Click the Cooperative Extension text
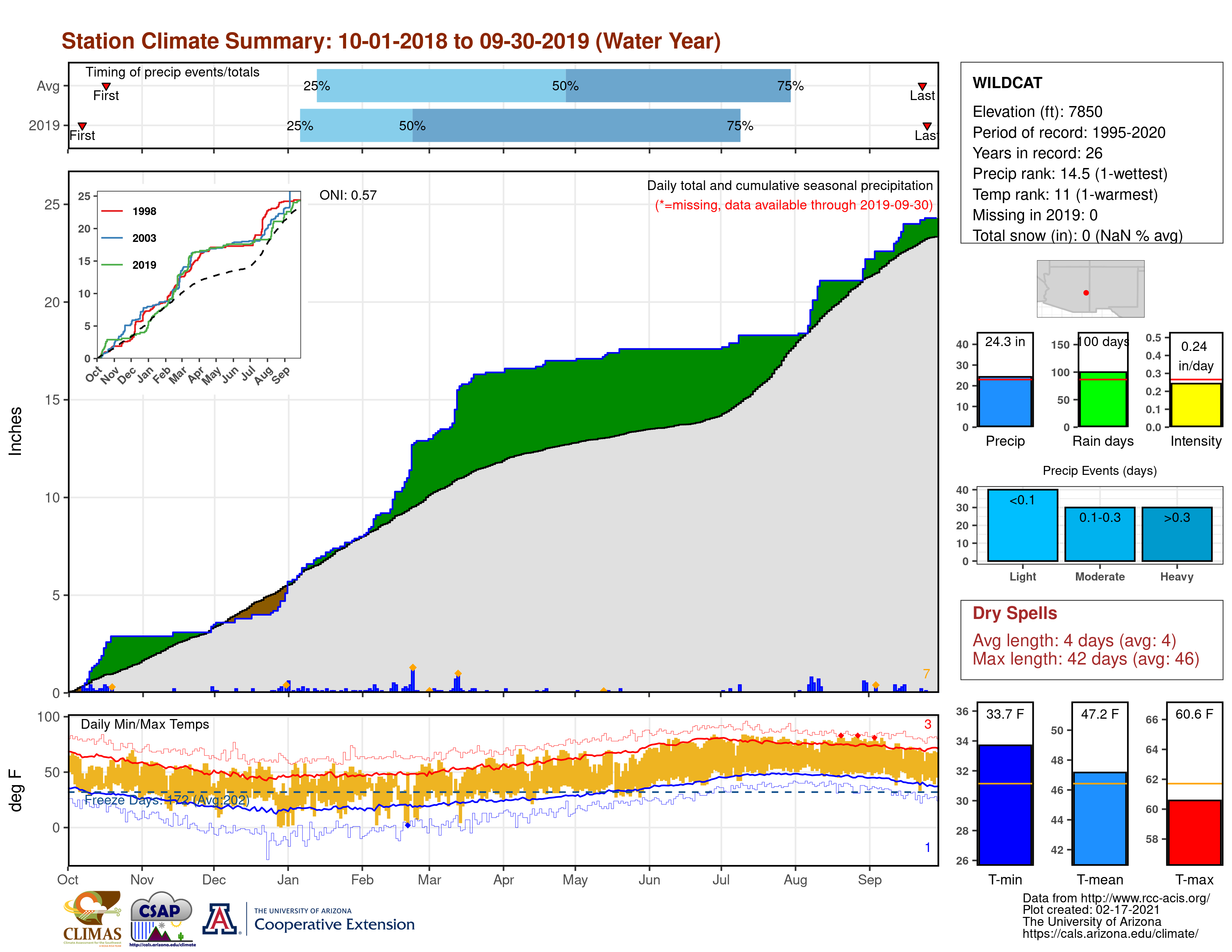The height and width of the screenshot is (952, 1232). point(335,924)
